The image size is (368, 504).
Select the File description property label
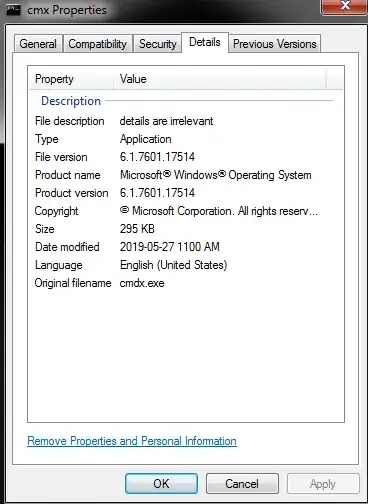[x=70, y=121]
